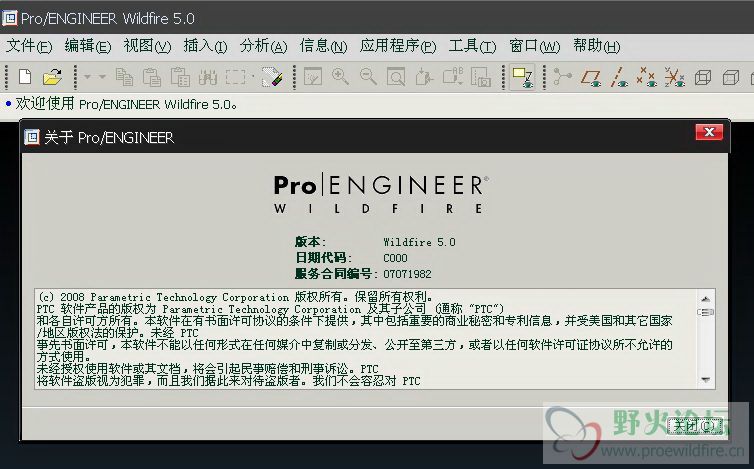The image size is (754, 469).
Task: Open the 应用程序(P) menu
Action: tap(398, 46)
